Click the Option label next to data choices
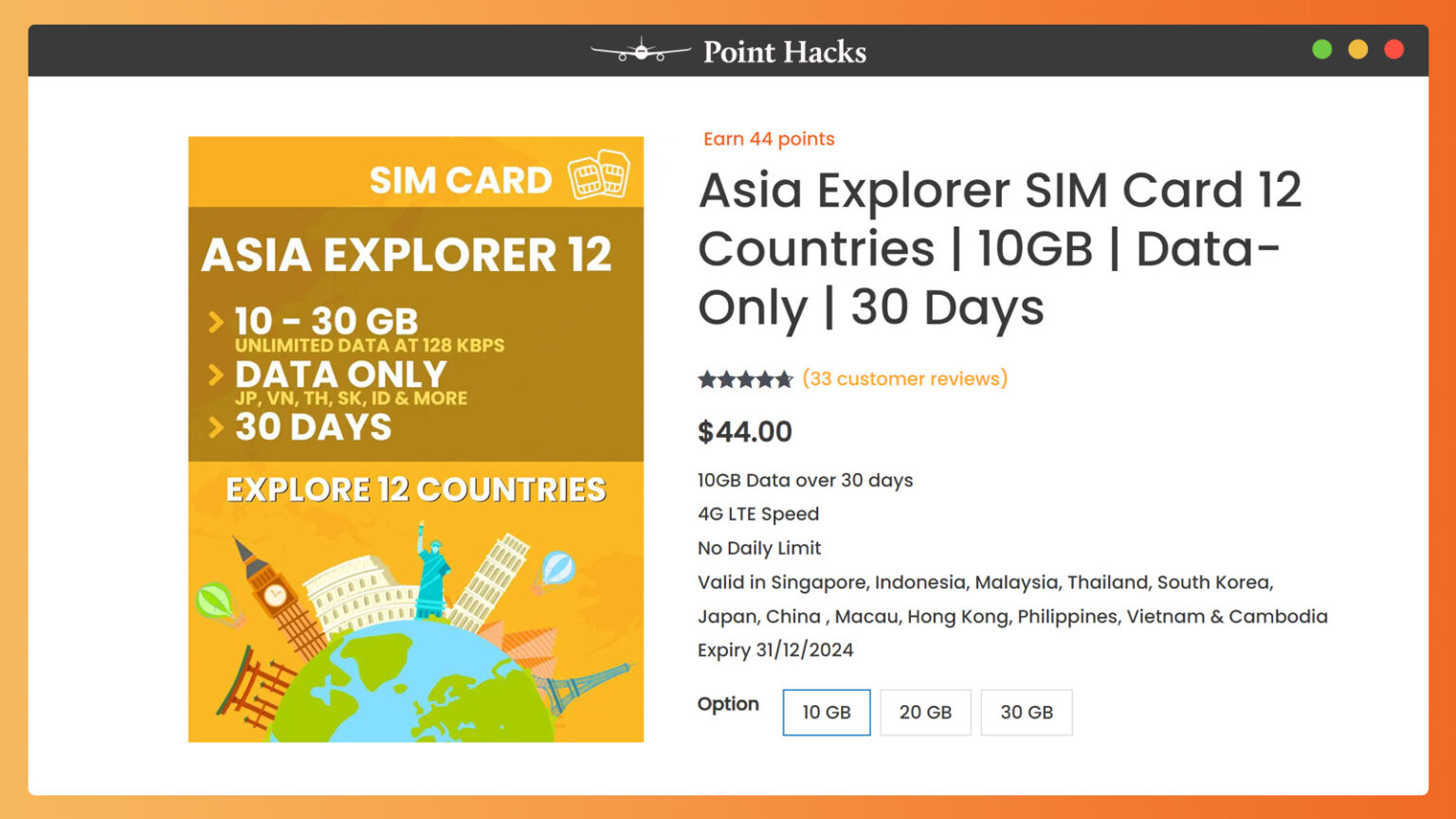The image size is (1456, 819). (x=728, y=704)
